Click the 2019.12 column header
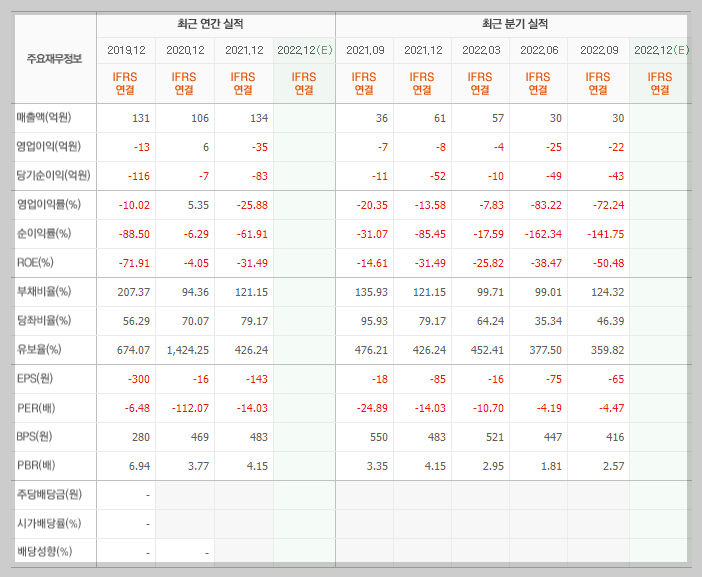This screenshot has width=702, height=577. pos(126,50)
